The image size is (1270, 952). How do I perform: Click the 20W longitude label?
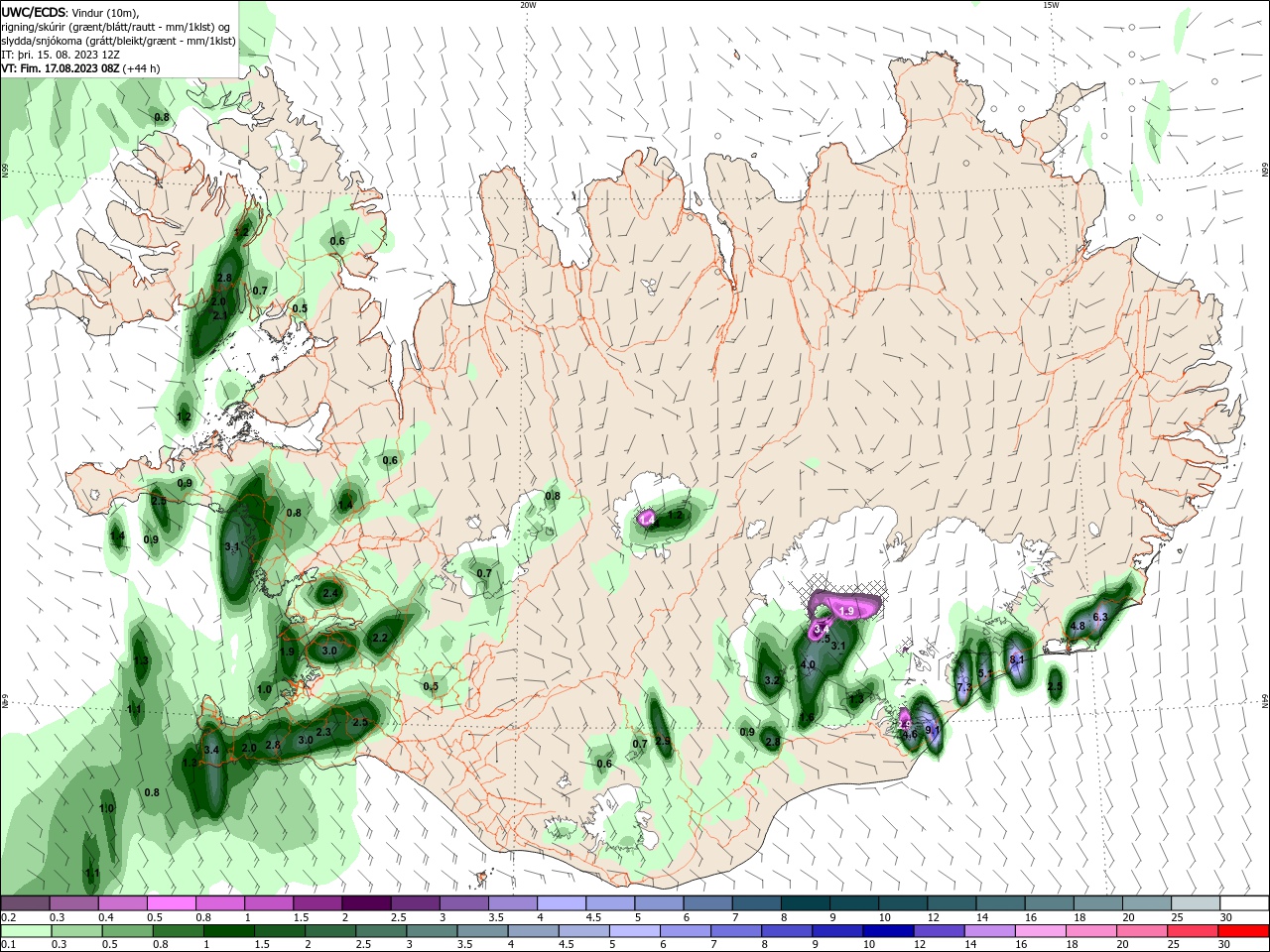click(528, 5)
